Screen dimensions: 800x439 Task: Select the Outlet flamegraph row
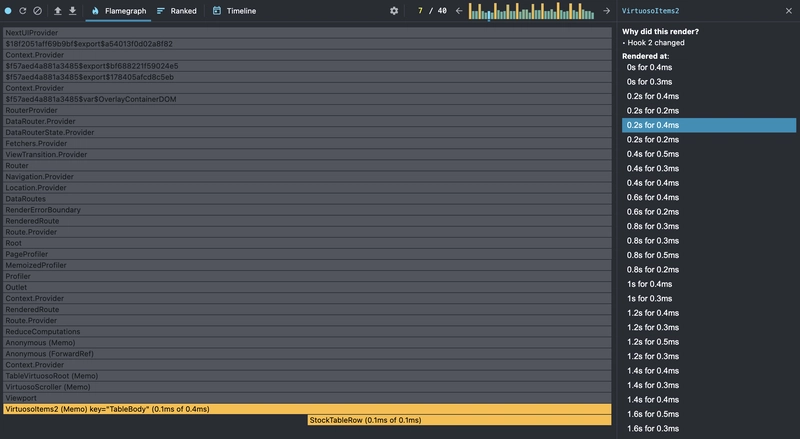point(307,287)
